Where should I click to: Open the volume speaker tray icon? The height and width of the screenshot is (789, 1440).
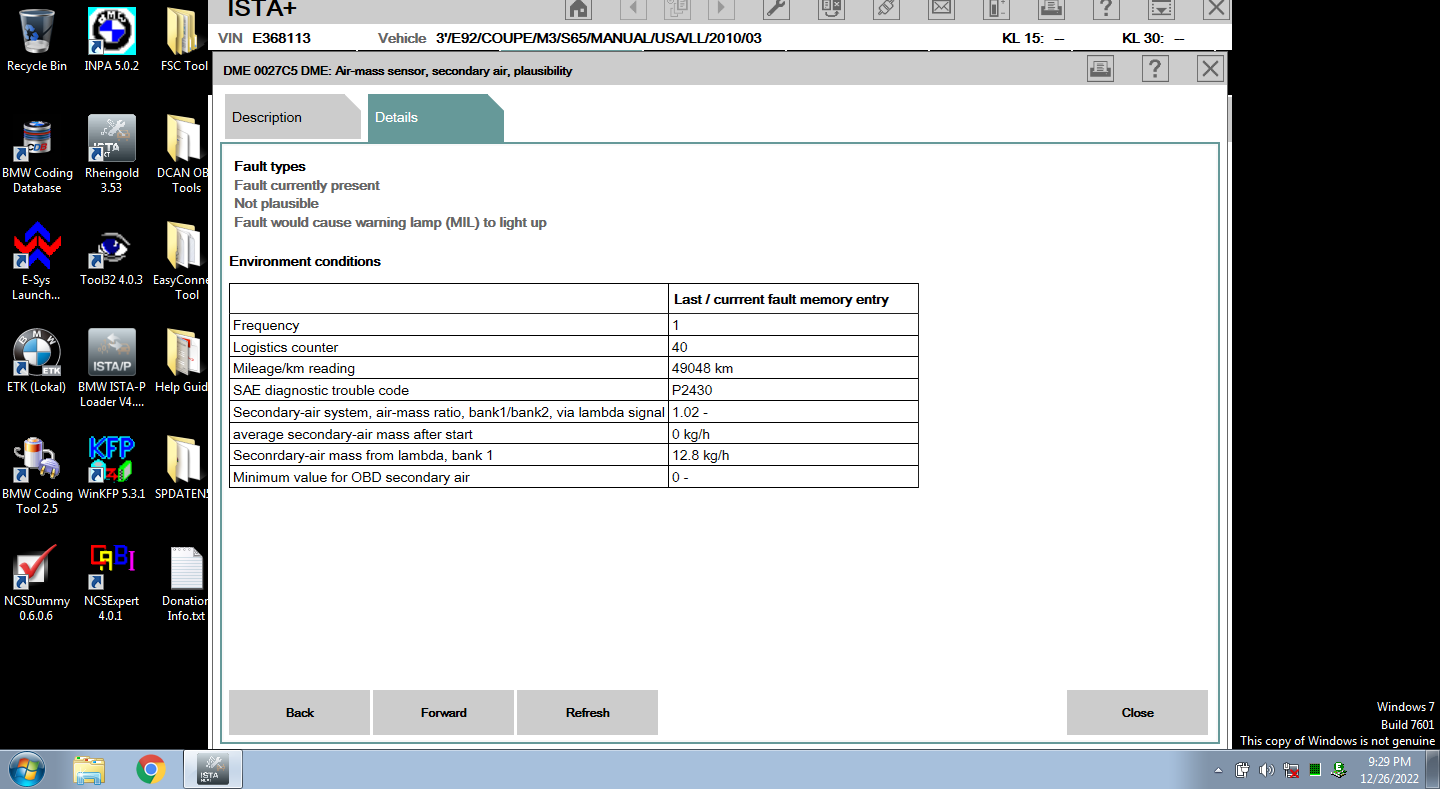[x=1266, y=770]
